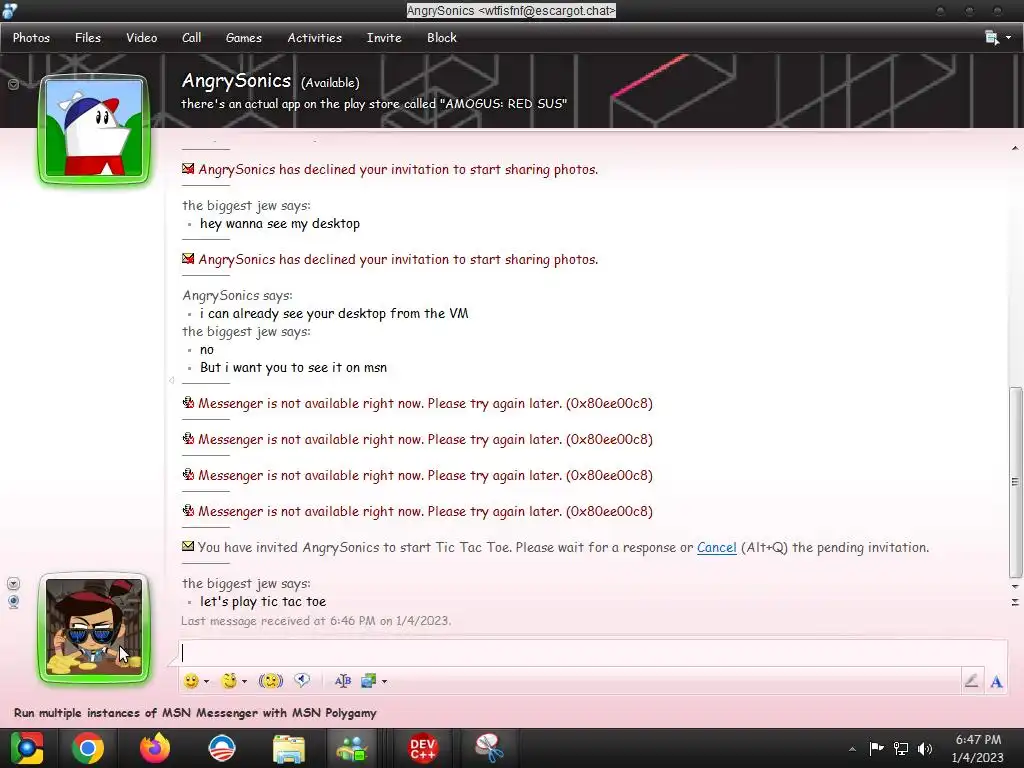Start a Video call from menu
Screen dimensions: 1024x768
tap(142, 38)
